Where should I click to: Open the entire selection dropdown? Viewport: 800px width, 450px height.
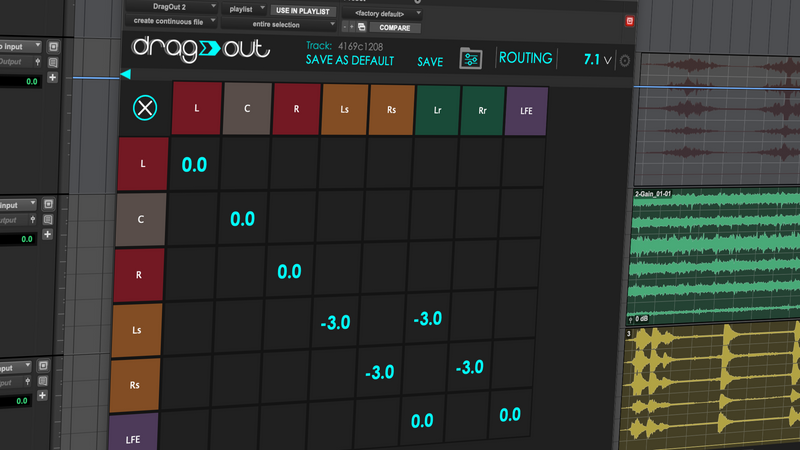coord(279,24)
